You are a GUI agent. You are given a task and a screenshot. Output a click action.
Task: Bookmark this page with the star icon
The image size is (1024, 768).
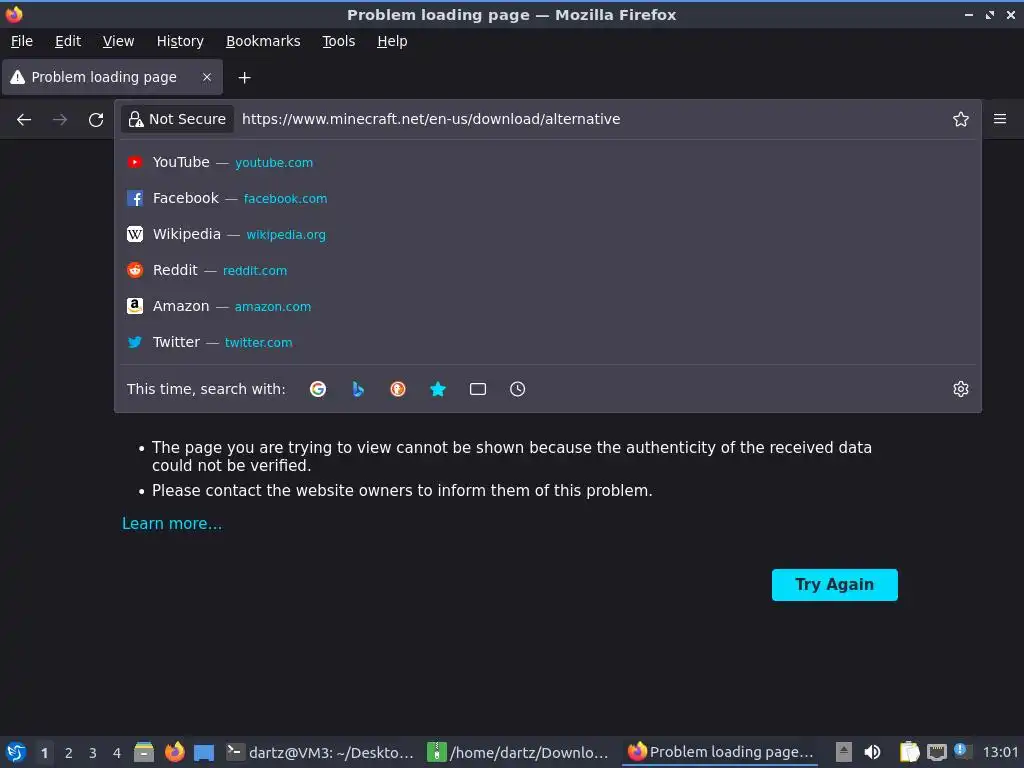coord(960,120)
